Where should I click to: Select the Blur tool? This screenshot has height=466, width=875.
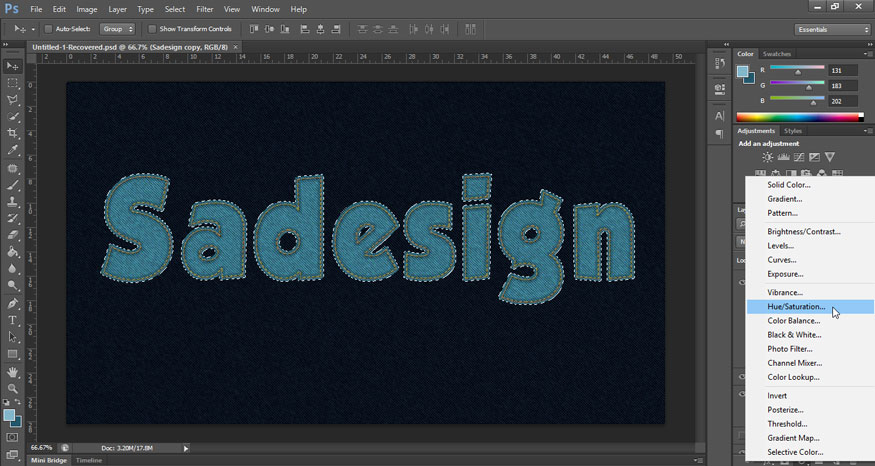[12, 268]
